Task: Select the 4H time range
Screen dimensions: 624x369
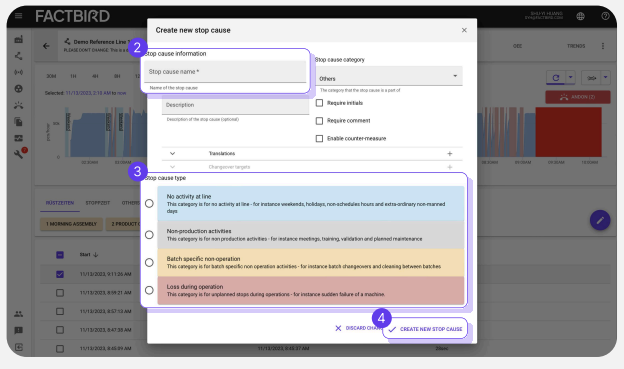Action: [x=95, y=76]
